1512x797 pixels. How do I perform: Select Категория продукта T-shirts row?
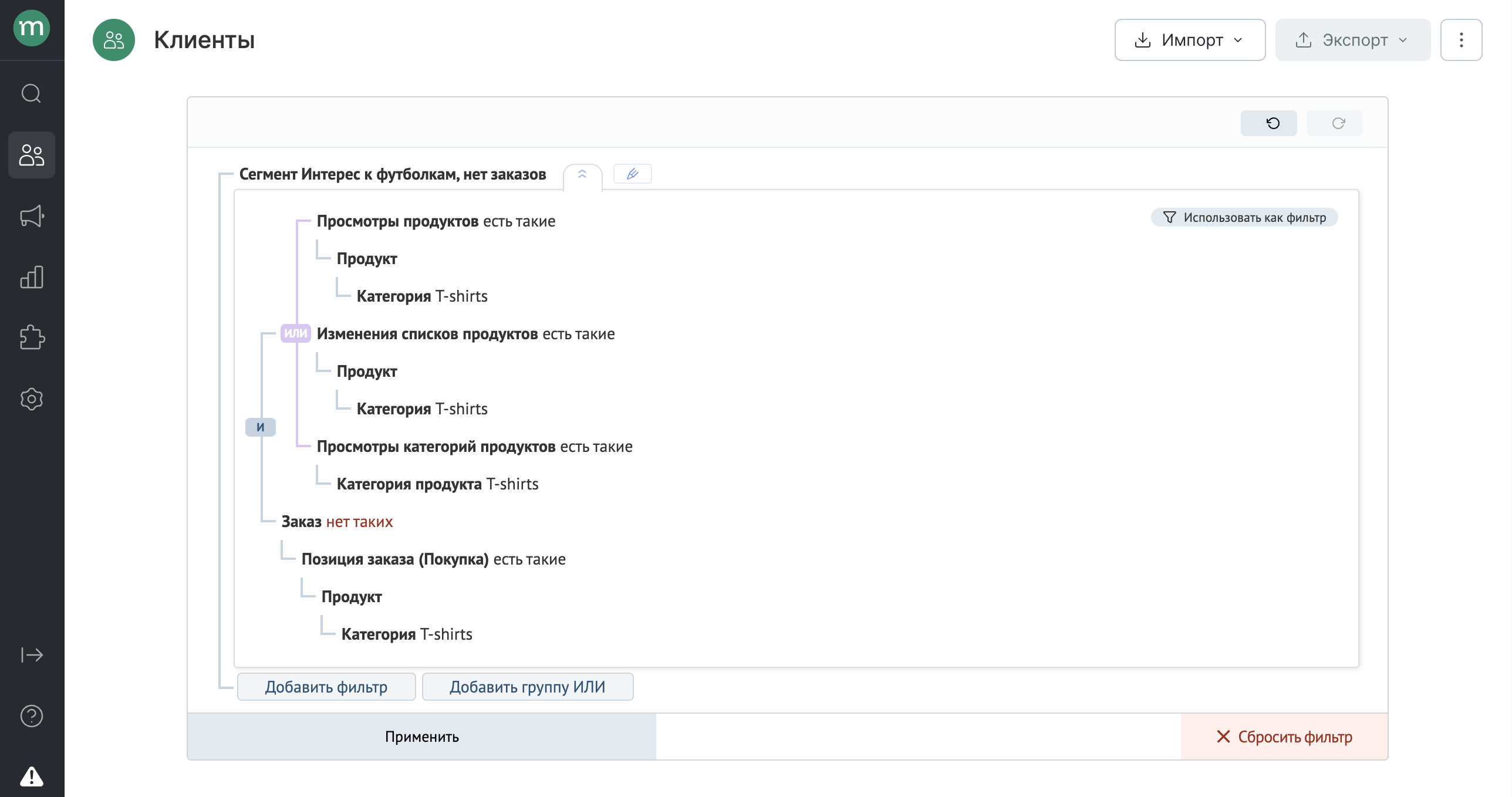point(438,484)
